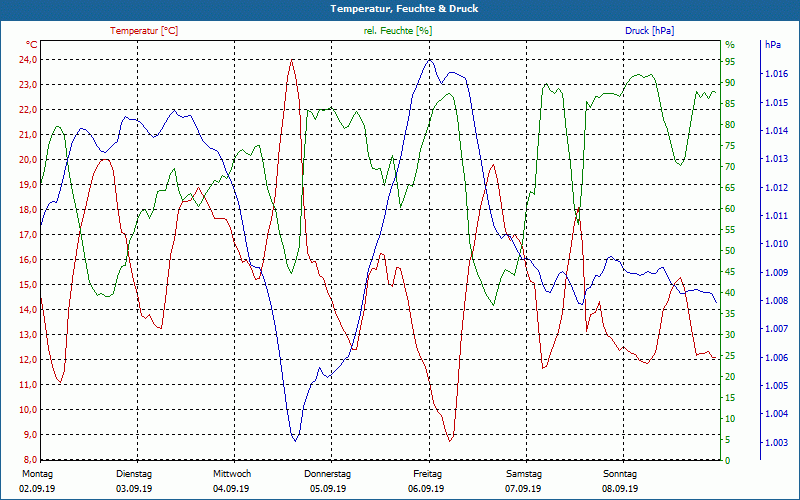Screen dimensions: 800x500
Task: Click the 'hPa' unit label on pressure axis
Action: (772, 45)
